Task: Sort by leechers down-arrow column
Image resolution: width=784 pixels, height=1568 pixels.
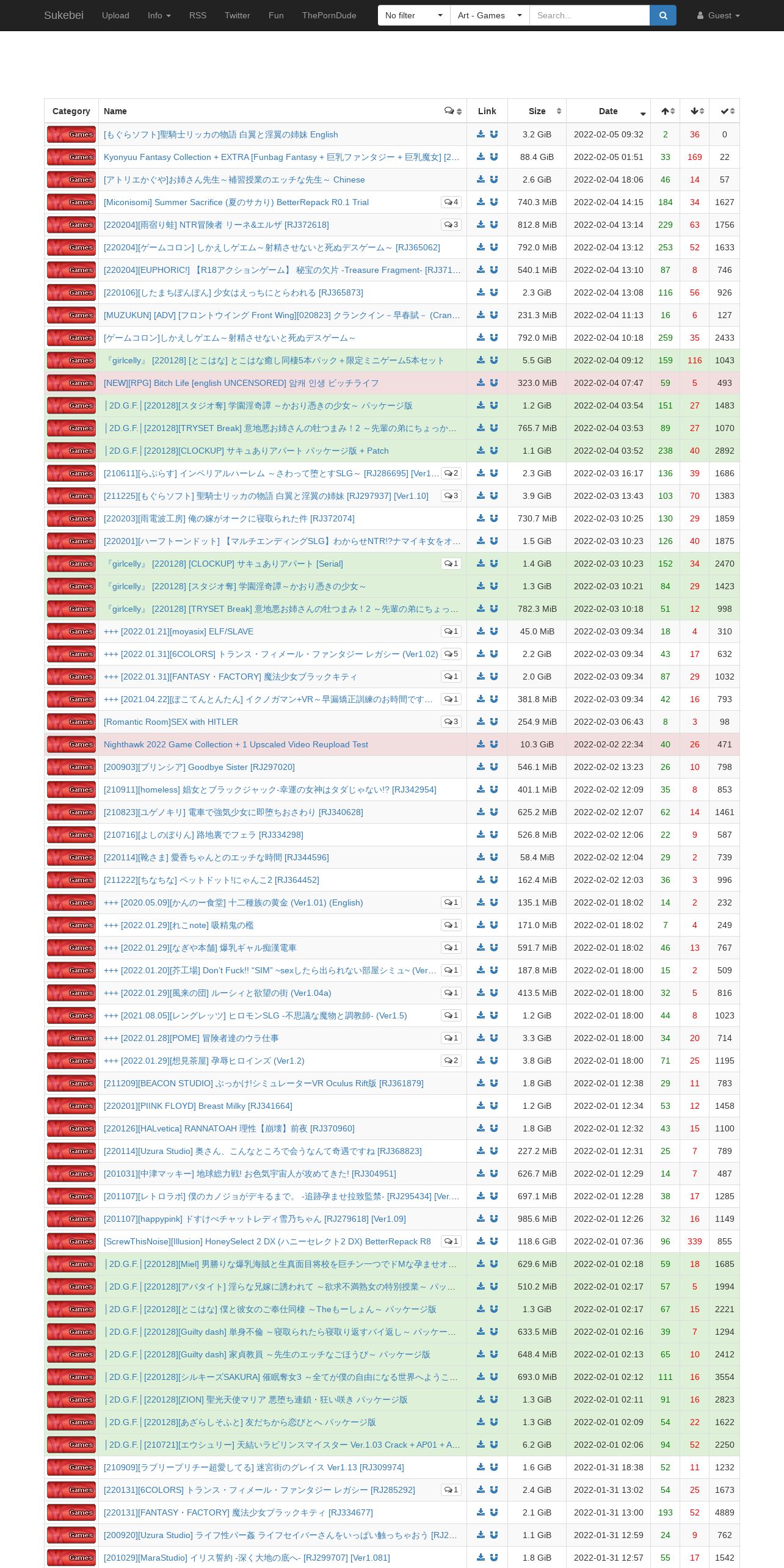Action: 695,111
